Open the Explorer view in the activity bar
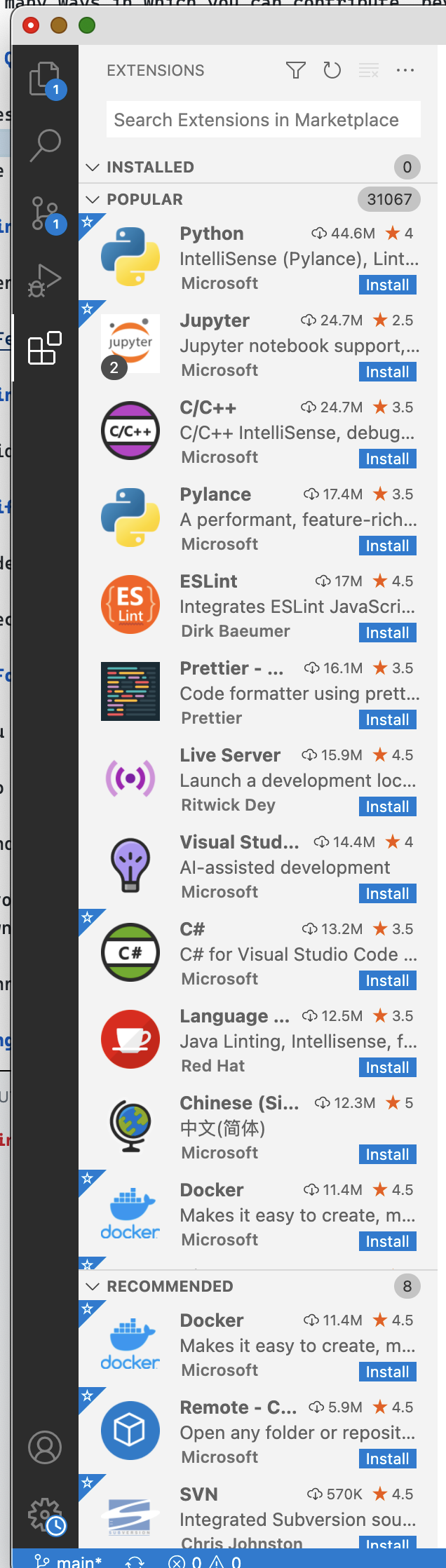Viewport: 446px width, 1568px height. [44, 79]
